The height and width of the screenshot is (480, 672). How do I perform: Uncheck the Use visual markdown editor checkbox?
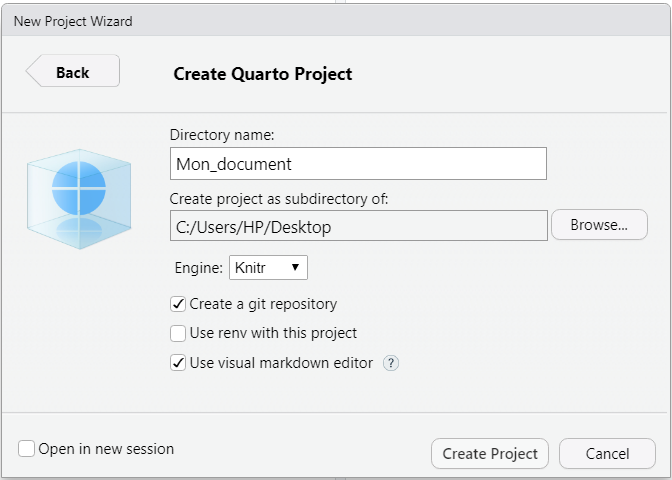(x=178, y=363)
